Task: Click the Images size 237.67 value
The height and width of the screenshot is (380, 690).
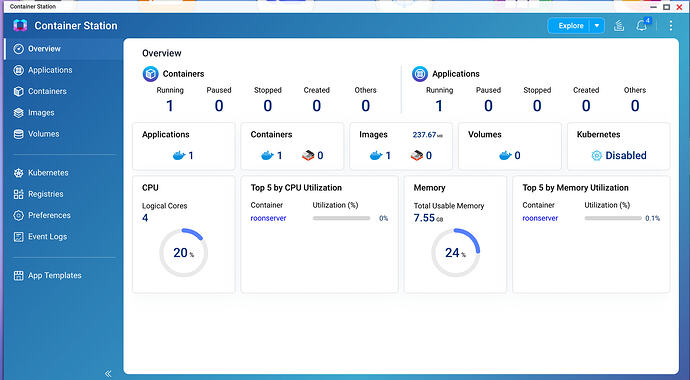Action: point(424,135)
